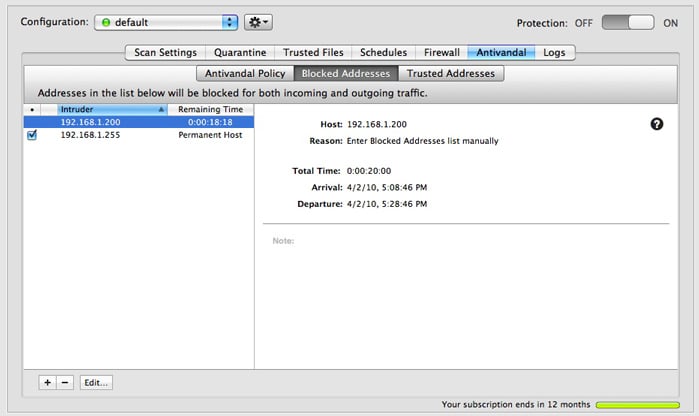The image size is (699, 416).
Task: Go to the Firewall tab
Action: (x=441, y=53)
